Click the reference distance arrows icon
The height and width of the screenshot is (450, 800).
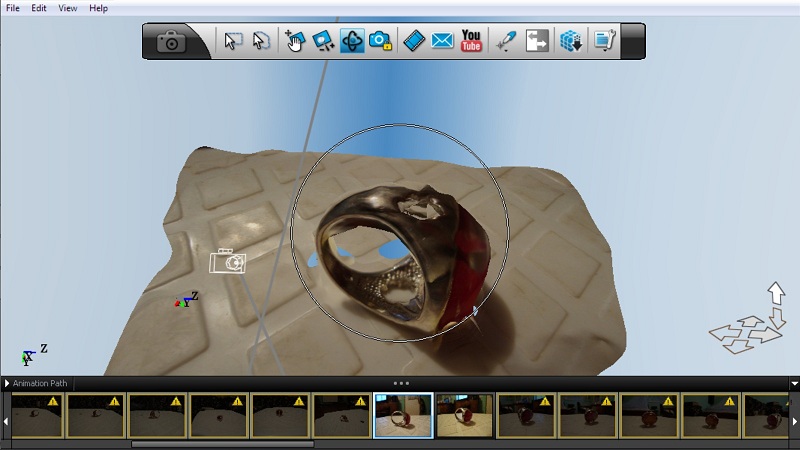click(x=537, y=41)
